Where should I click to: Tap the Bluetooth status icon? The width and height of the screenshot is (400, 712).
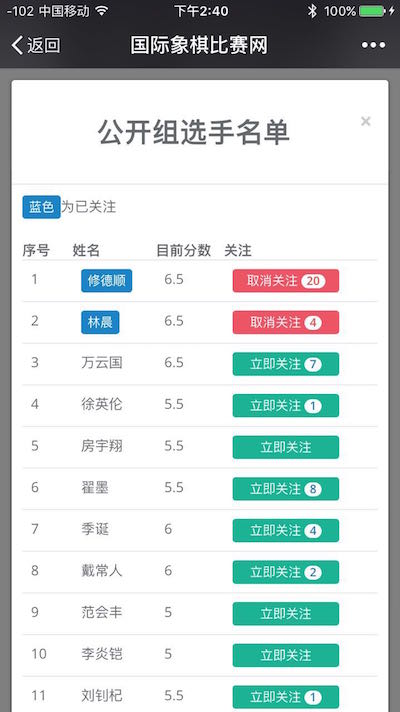312,11
